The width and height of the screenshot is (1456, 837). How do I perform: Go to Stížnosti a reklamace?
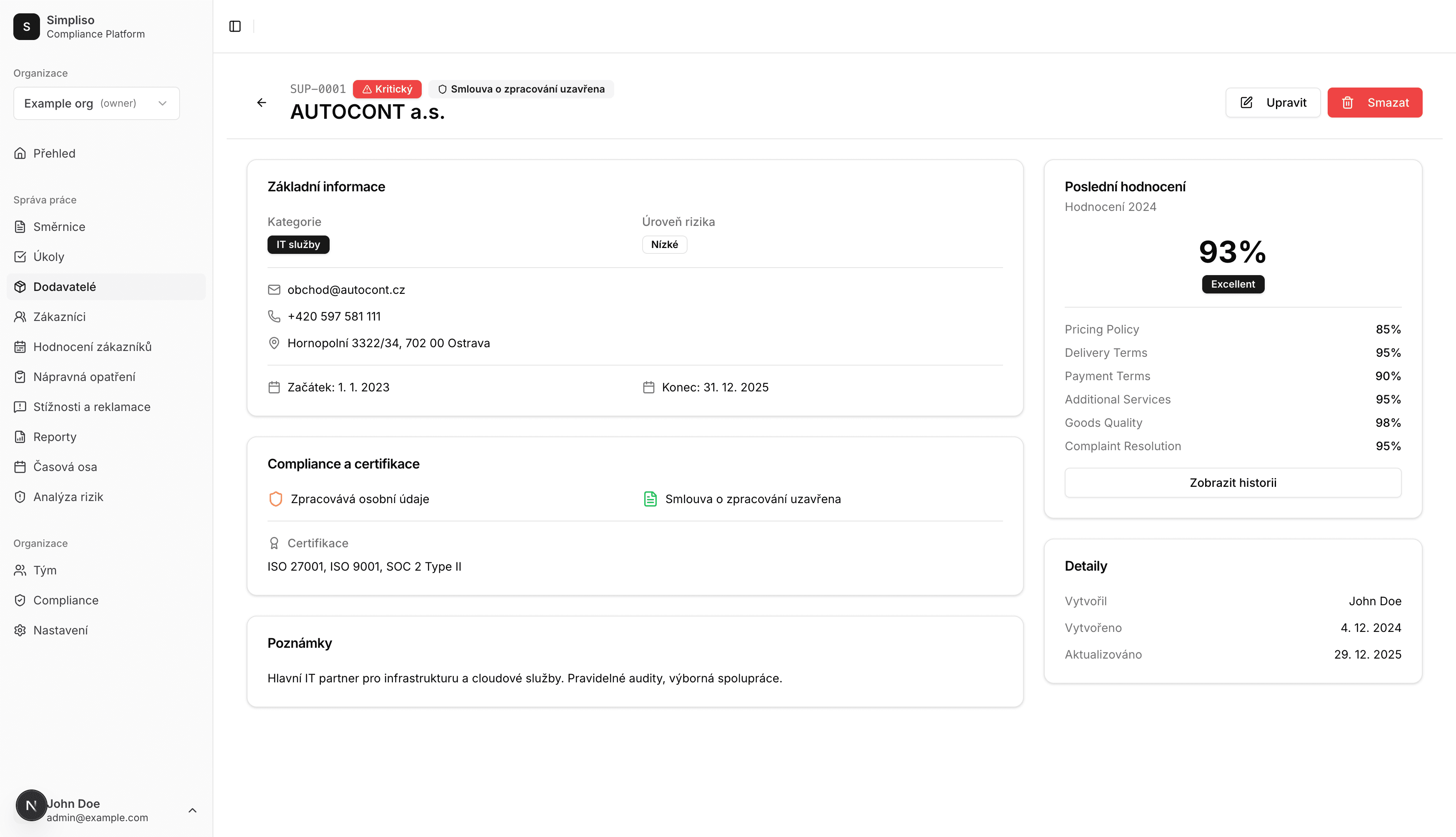91,407
